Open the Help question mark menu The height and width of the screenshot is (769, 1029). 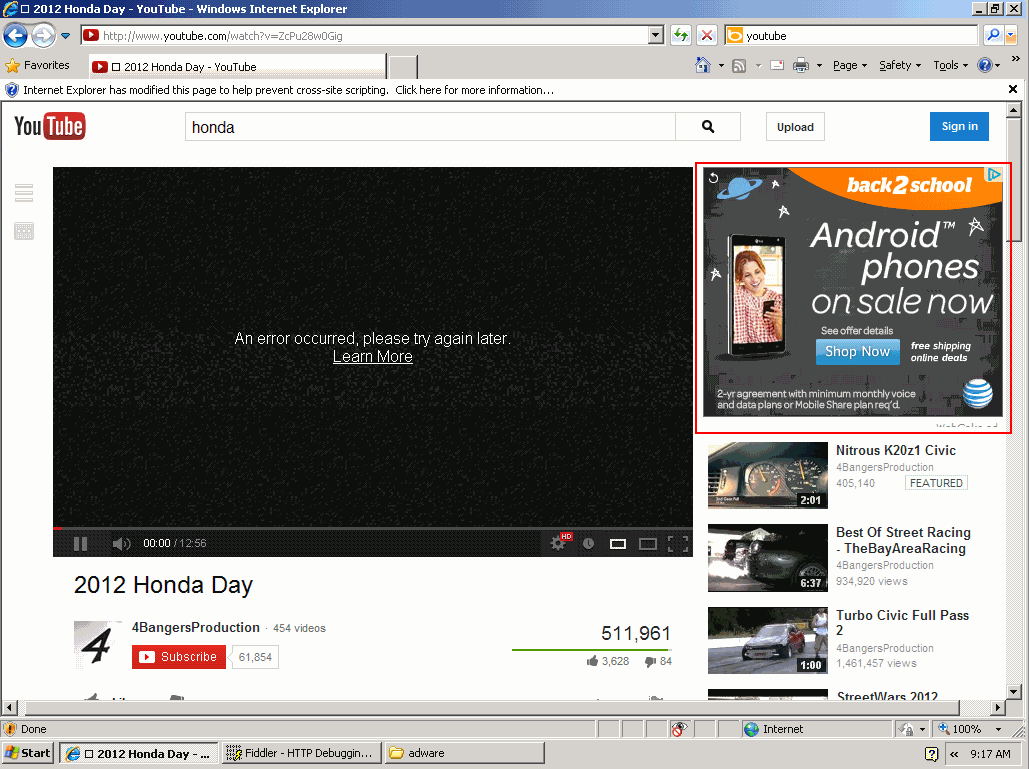click(988, 66)
